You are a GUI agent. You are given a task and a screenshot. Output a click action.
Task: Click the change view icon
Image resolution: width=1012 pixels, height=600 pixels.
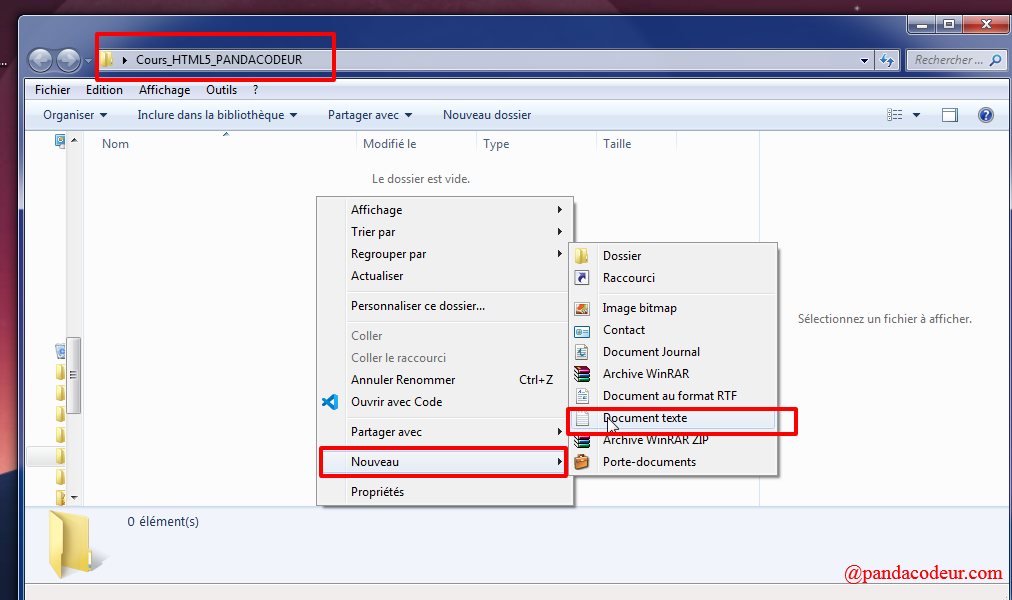point(895,115)
